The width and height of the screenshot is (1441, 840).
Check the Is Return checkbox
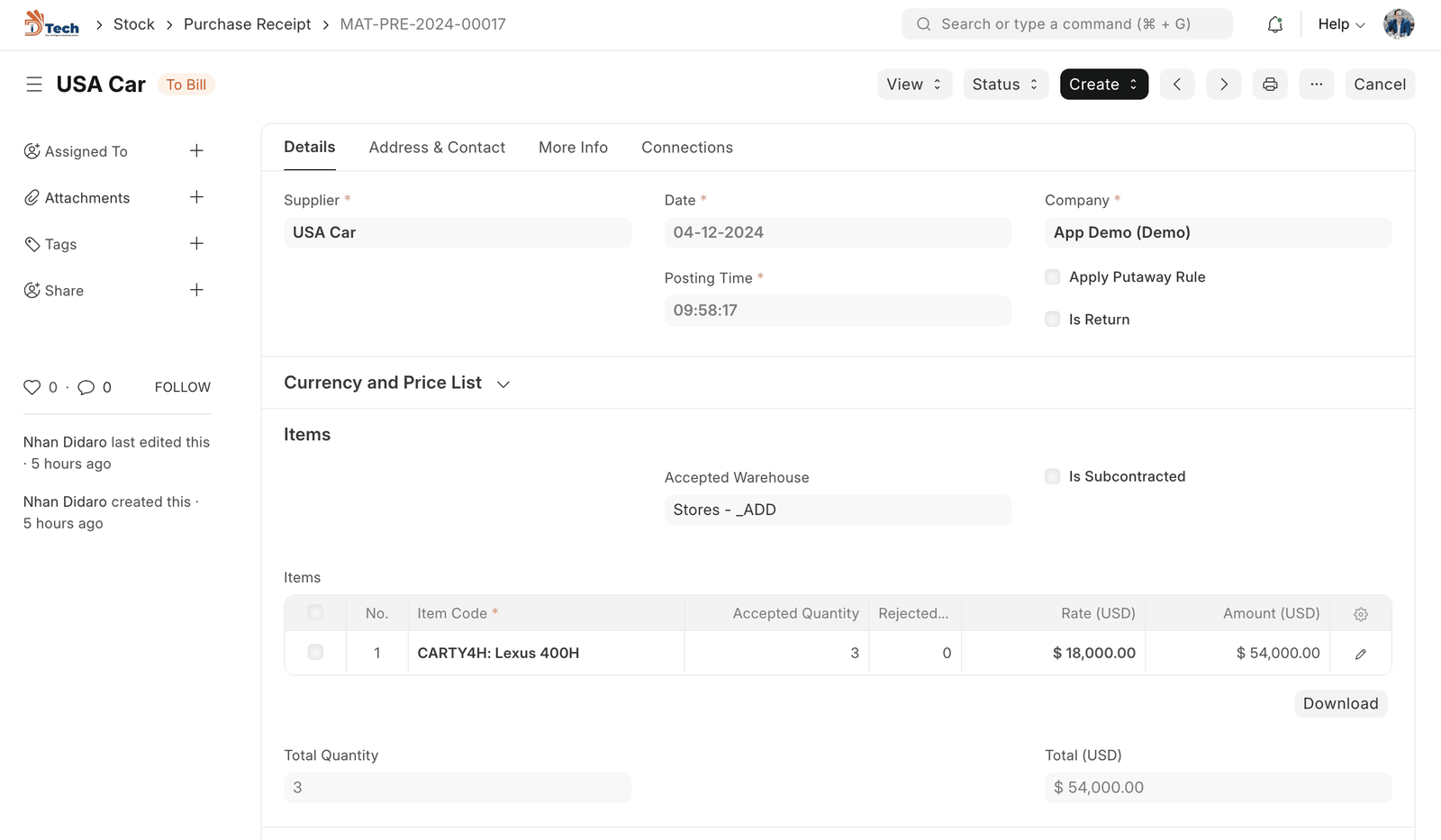[1052, 319]
